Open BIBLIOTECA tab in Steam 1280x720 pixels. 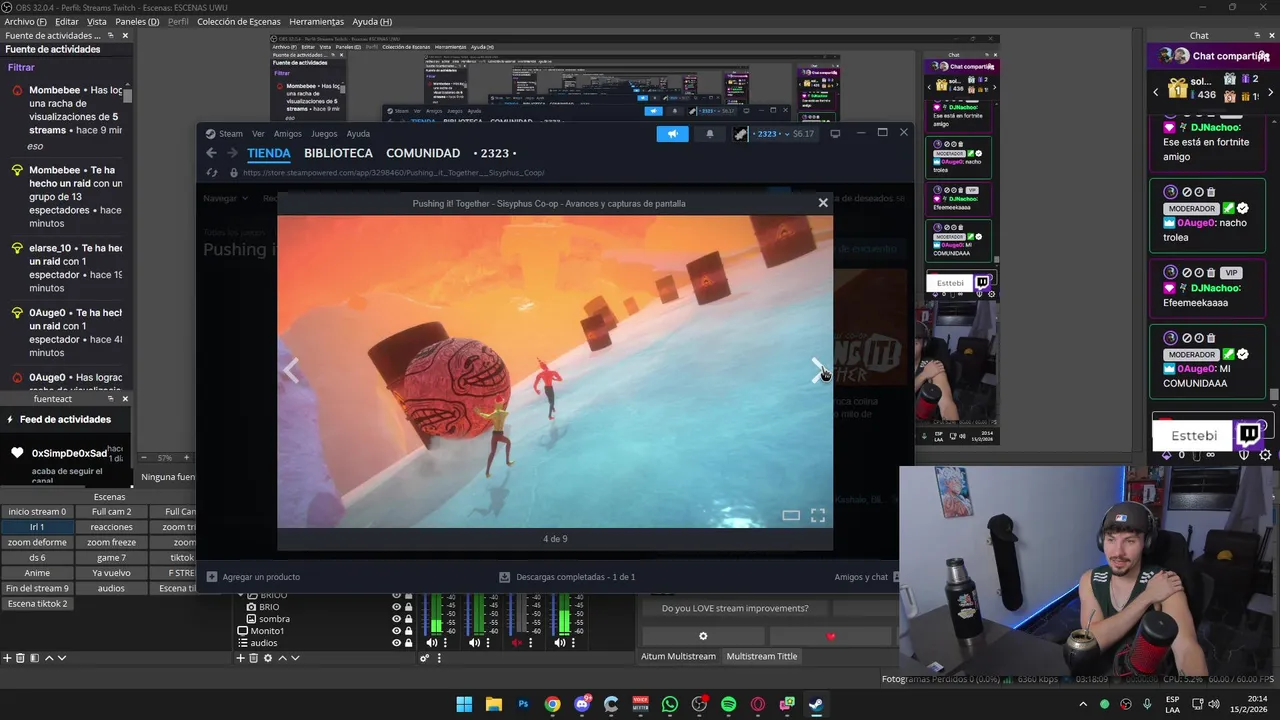(338, 153)
